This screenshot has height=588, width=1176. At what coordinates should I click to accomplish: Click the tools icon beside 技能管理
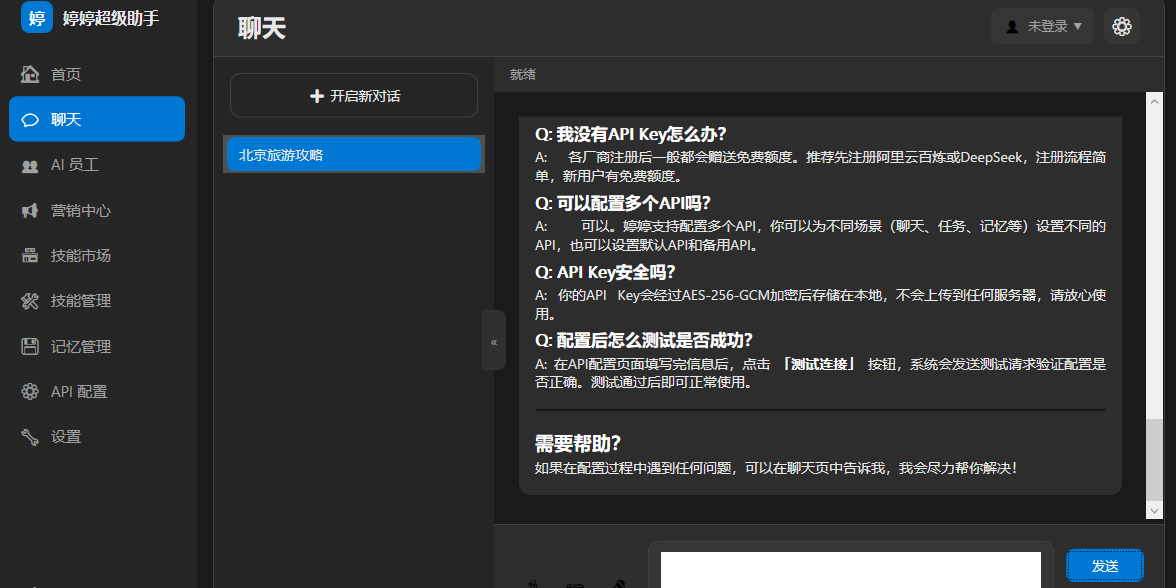(30, 302)
